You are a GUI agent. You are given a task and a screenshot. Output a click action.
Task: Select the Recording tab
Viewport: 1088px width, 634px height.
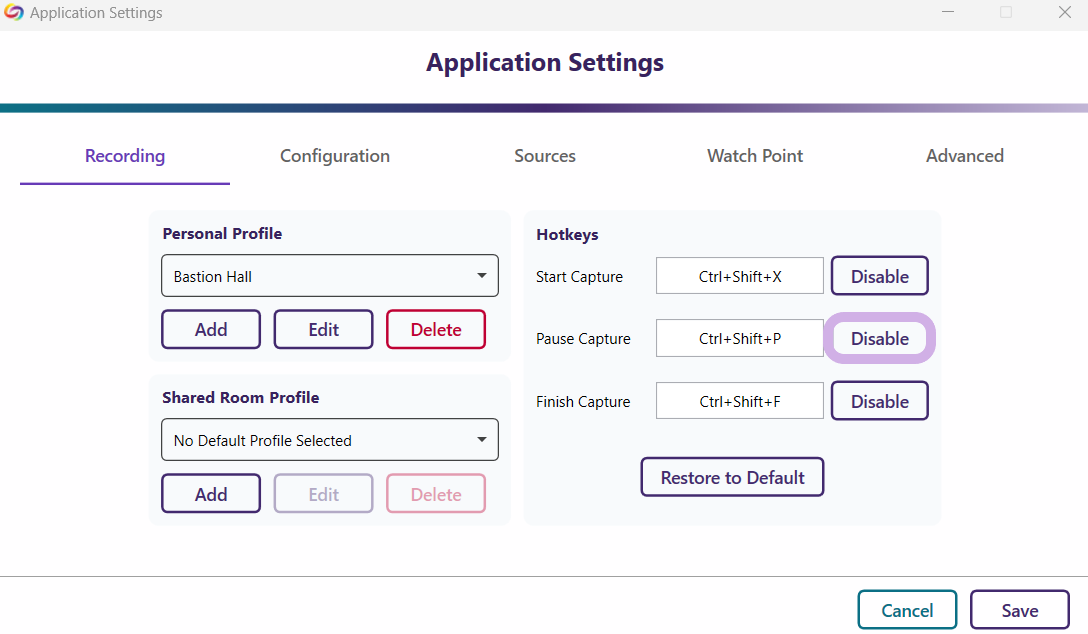(x=125, y=156)
